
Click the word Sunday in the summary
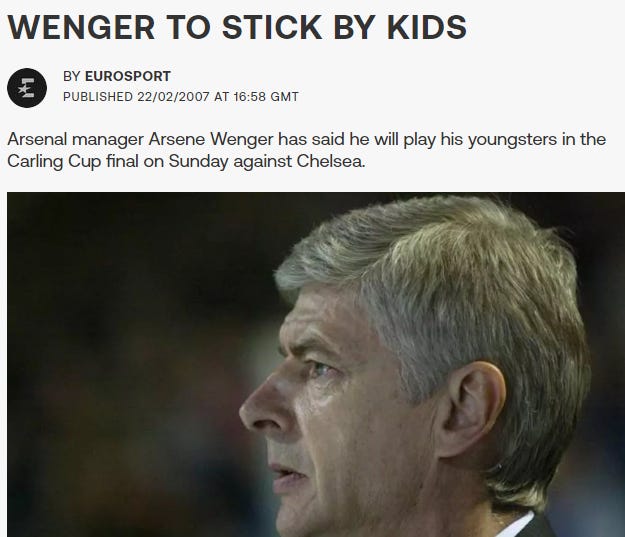(199, 161)
